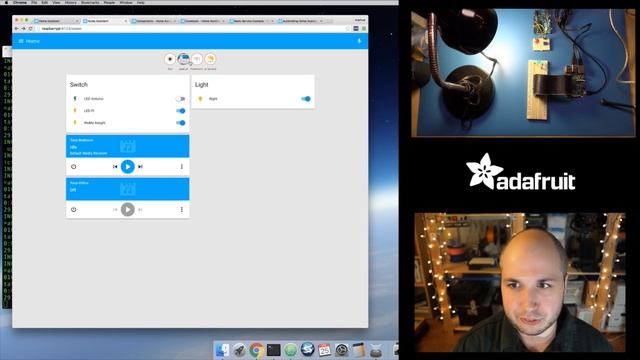Toggle the LED Arduino switch

pyautogui.click(x=180, y=99)
